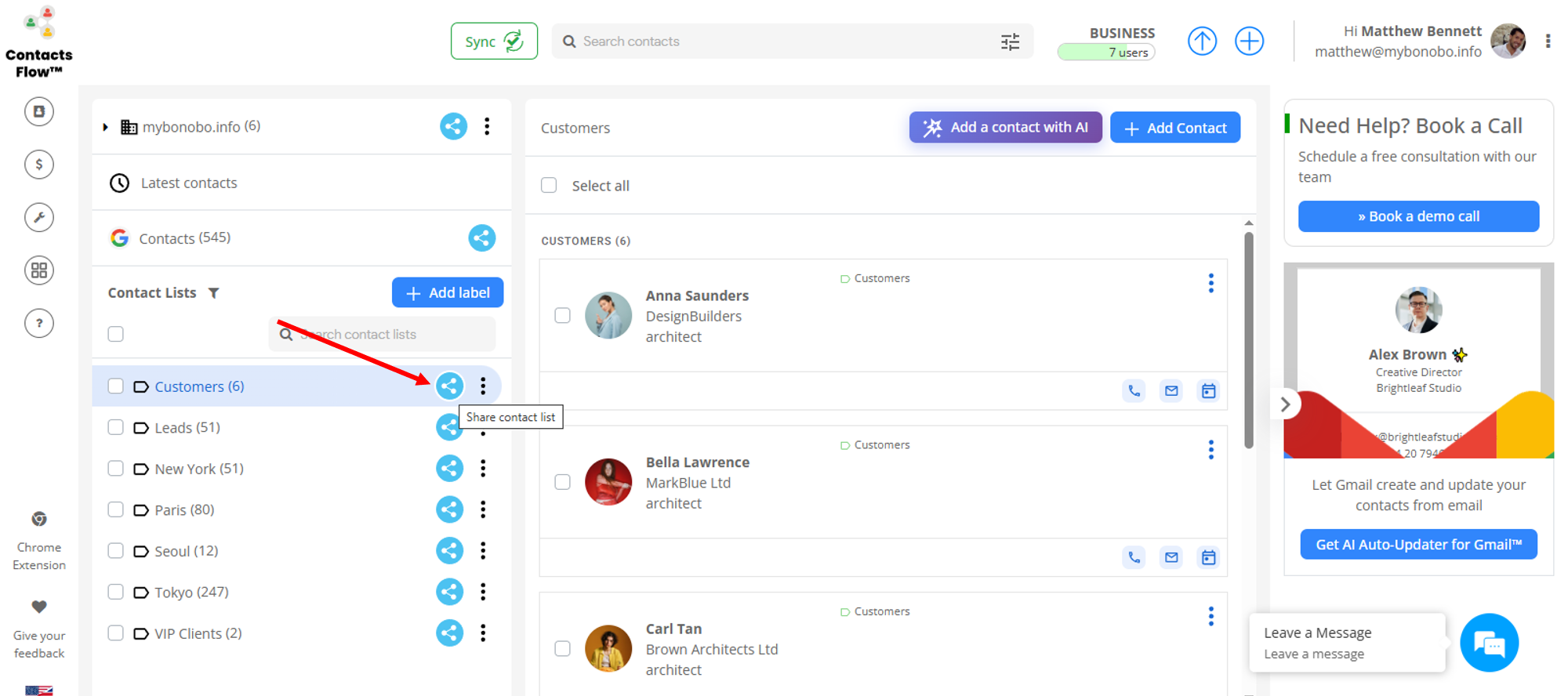Click the phone icon under Anna Saunders
The image size is (1568, 696).
pos(1134,390)
